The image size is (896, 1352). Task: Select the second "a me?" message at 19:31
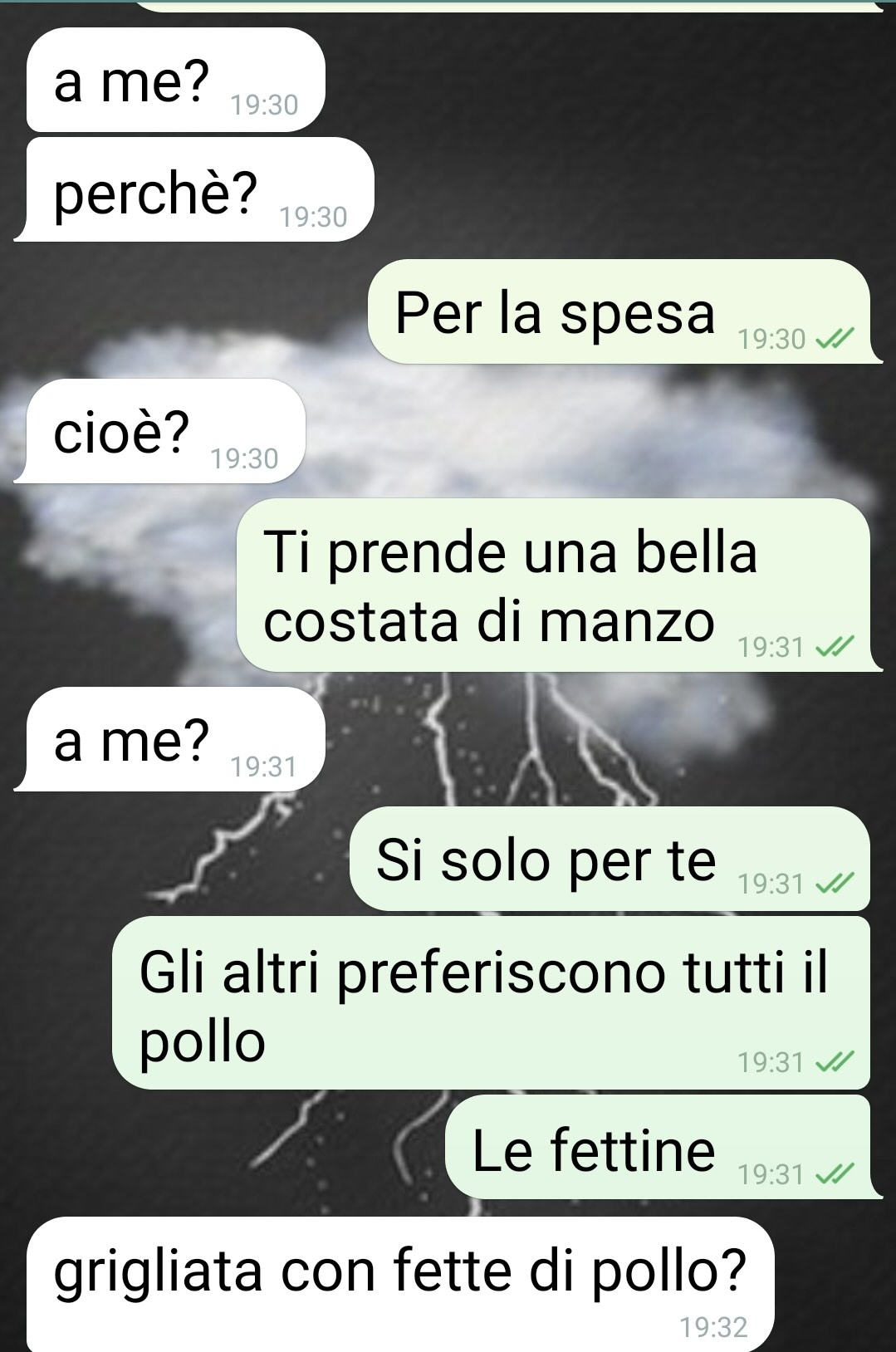coord(169,739)
